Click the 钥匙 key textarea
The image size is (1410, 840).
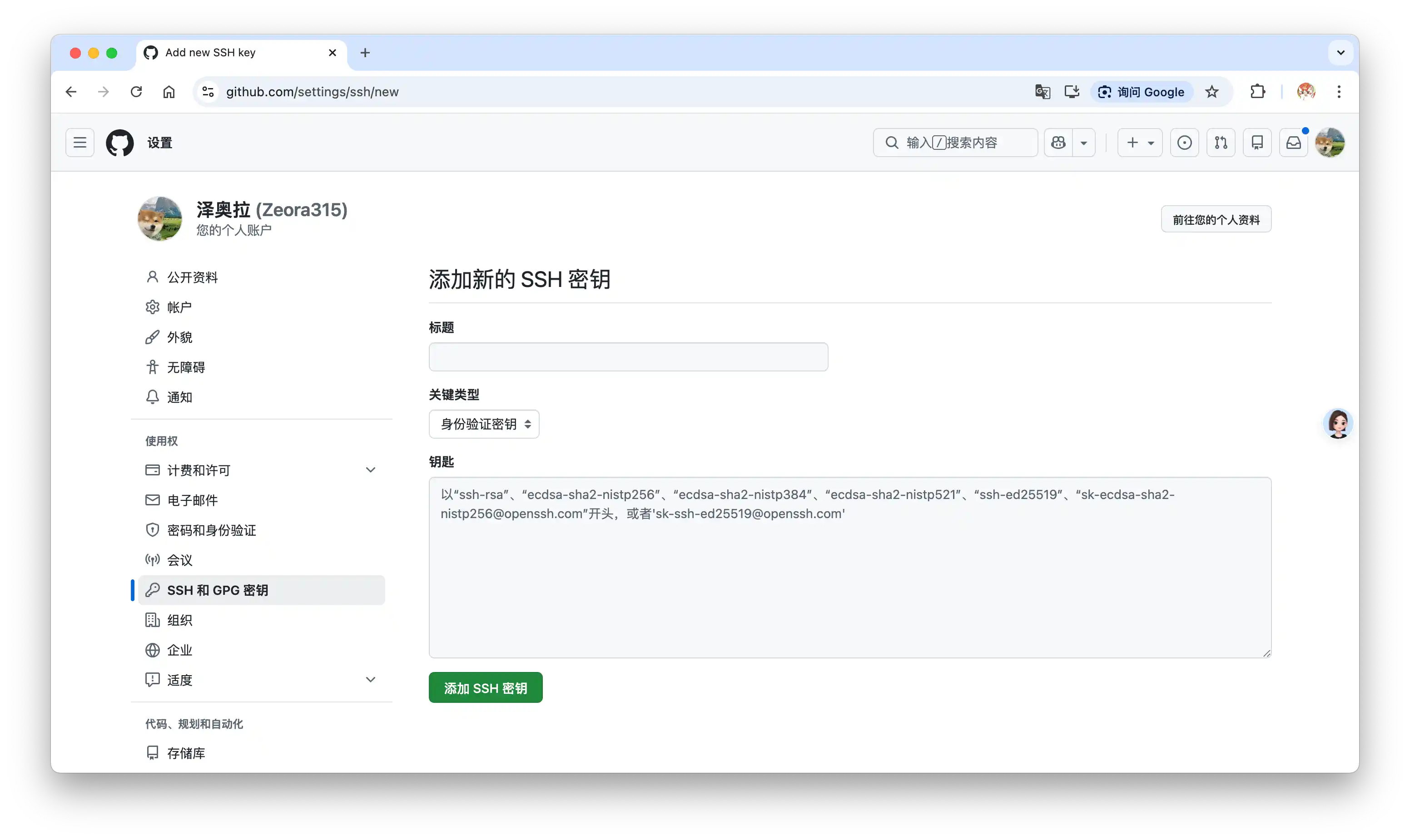click(850, 567)
